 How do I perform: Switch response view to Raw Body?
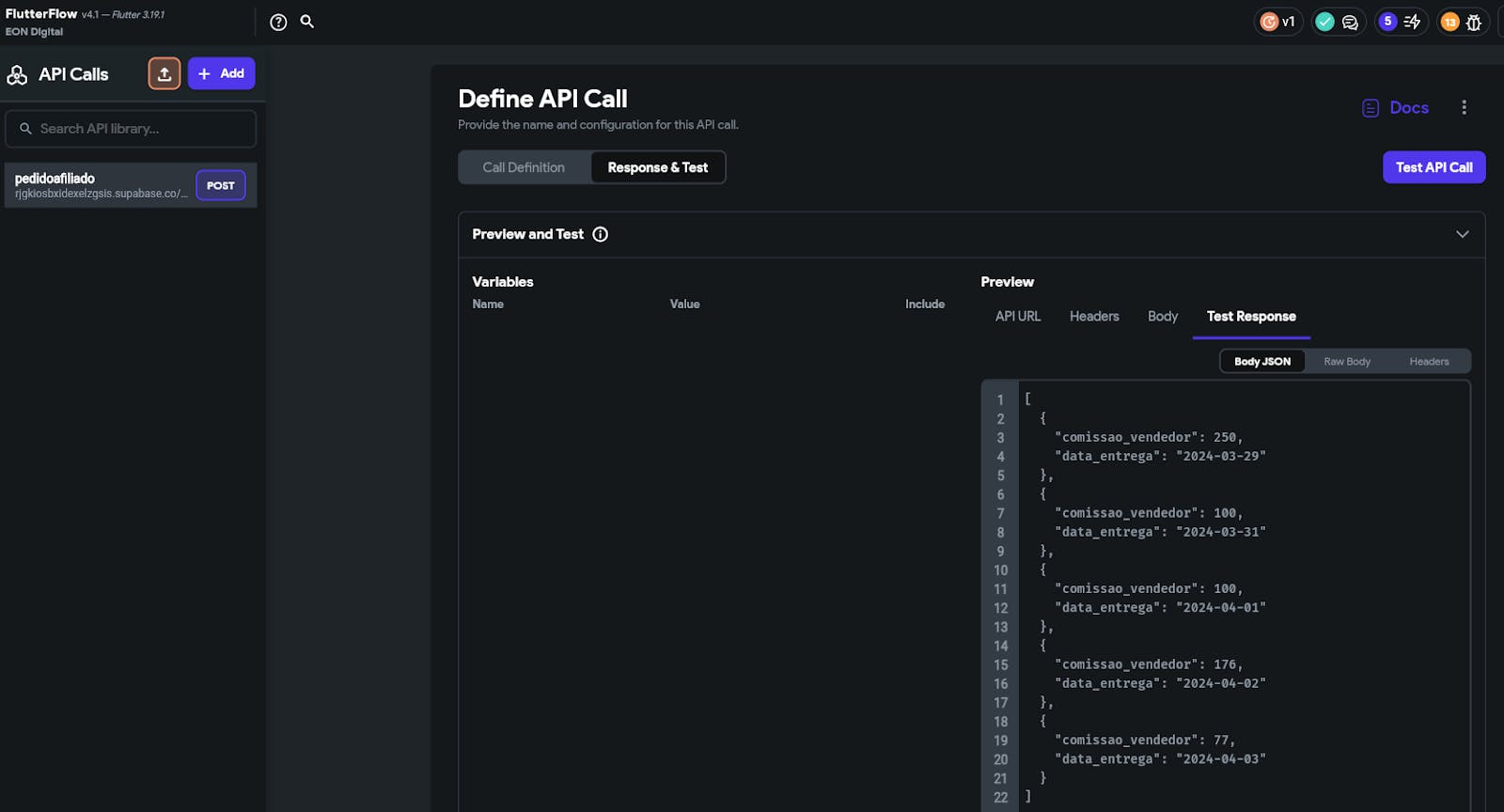1347,362
